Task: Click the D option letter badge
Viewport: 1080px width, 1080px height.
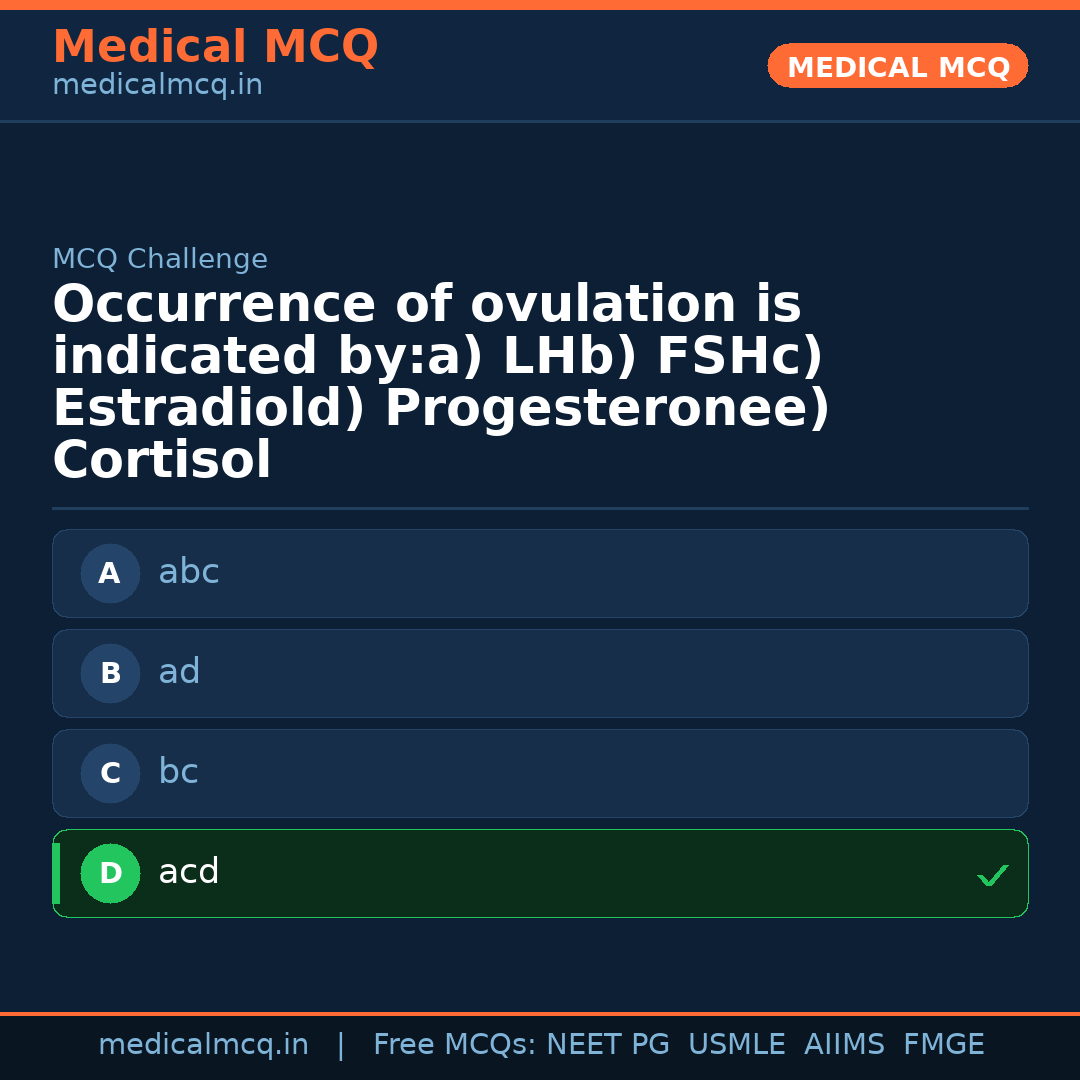Action: [110, 873]
